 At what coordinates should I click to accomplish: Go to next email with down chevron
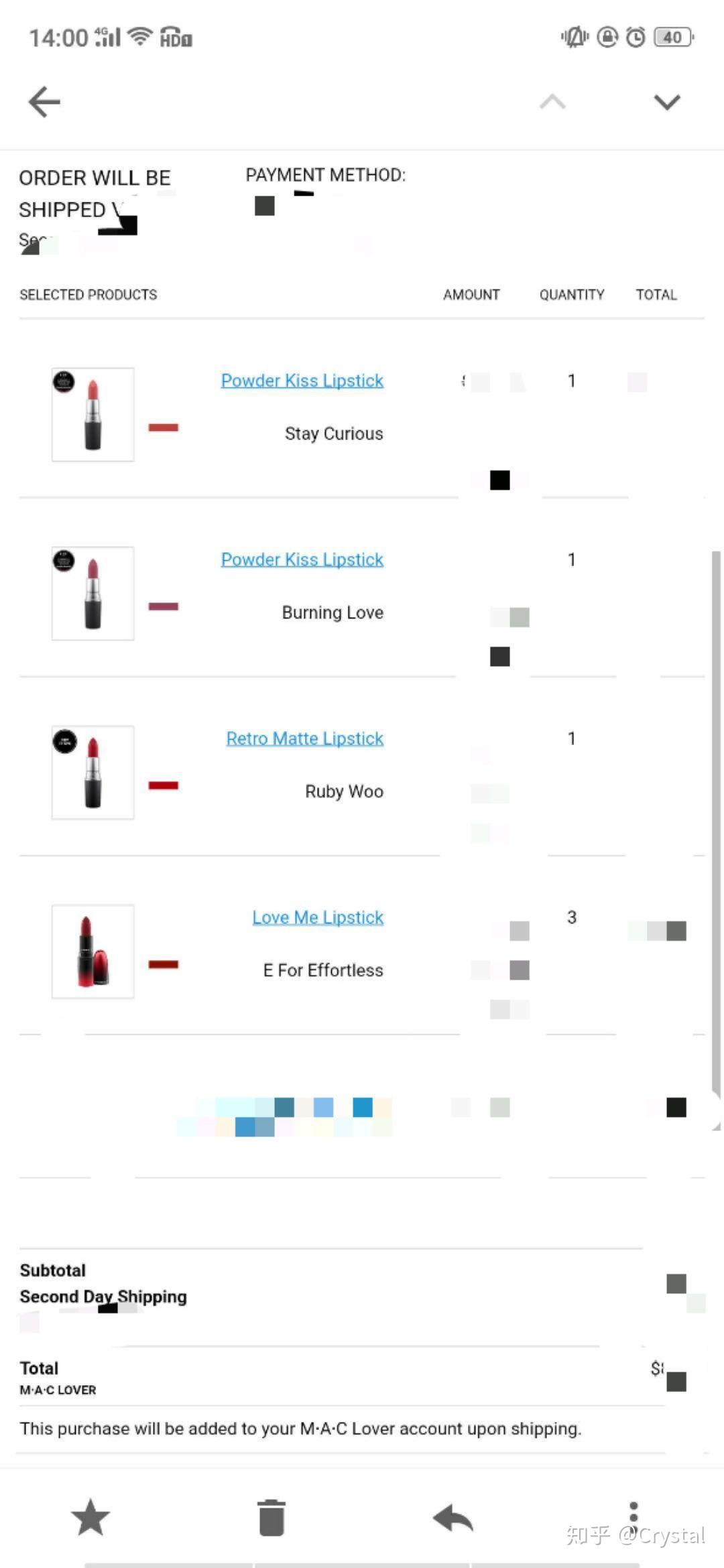tap(667, 102)
